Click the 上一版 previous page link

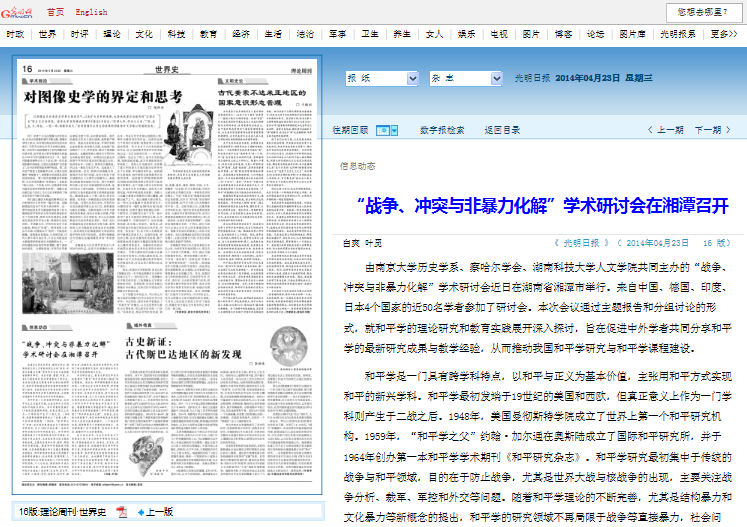point(159,512)
